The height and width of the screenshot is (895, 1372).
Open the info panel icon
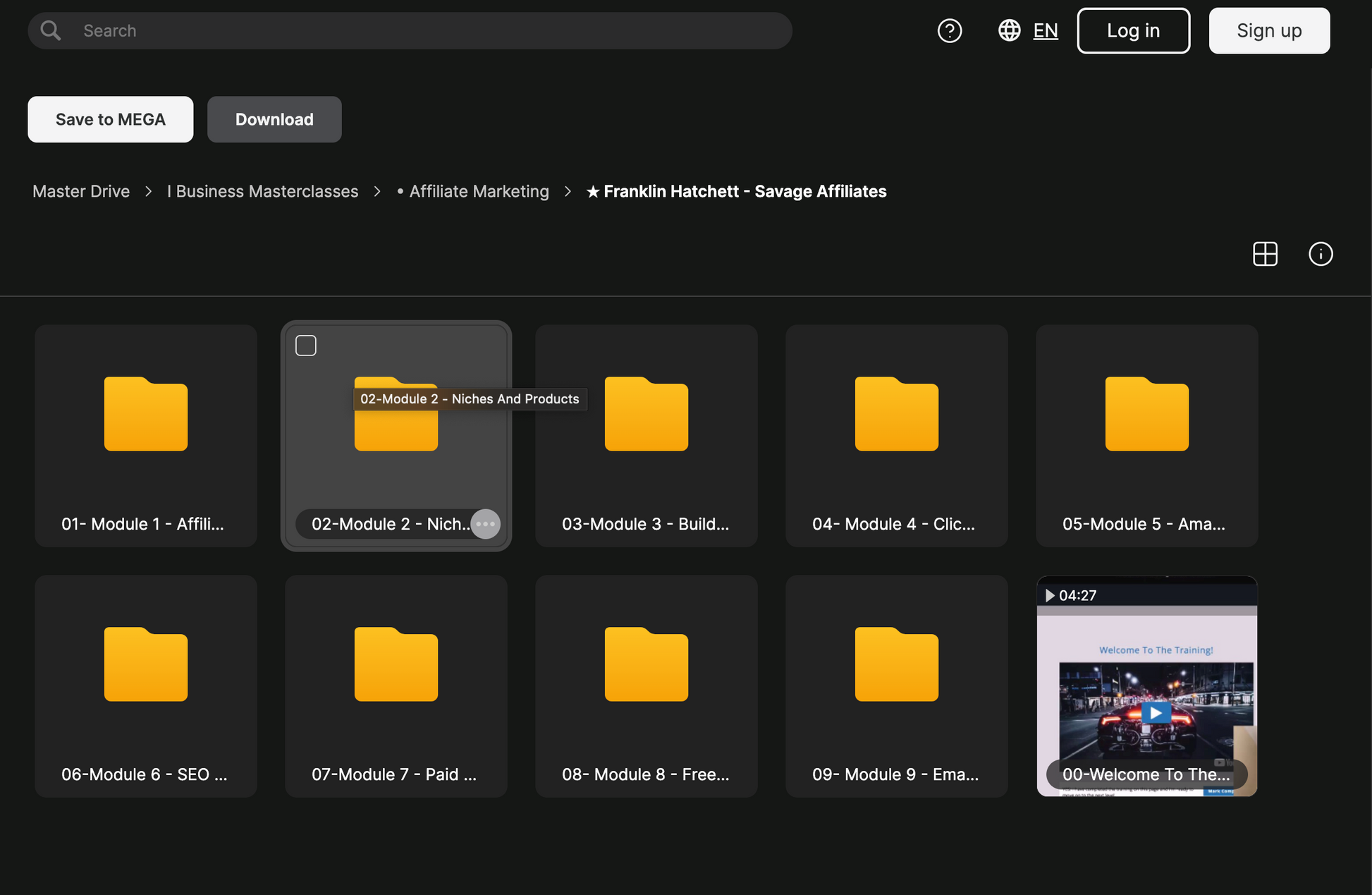point(1321,254)
